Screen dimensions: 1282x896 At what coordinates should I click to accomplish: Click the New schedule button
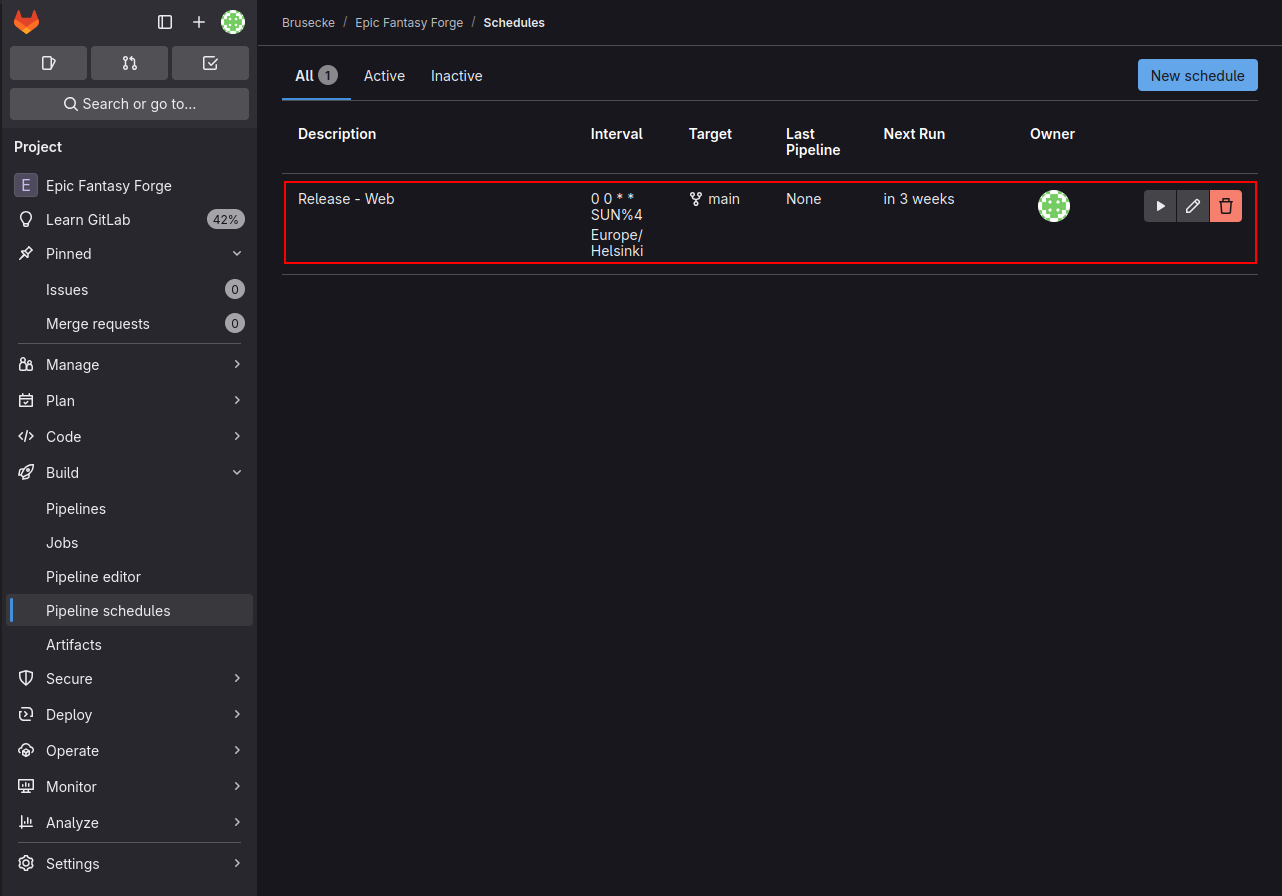click(x=1197, y=75)
